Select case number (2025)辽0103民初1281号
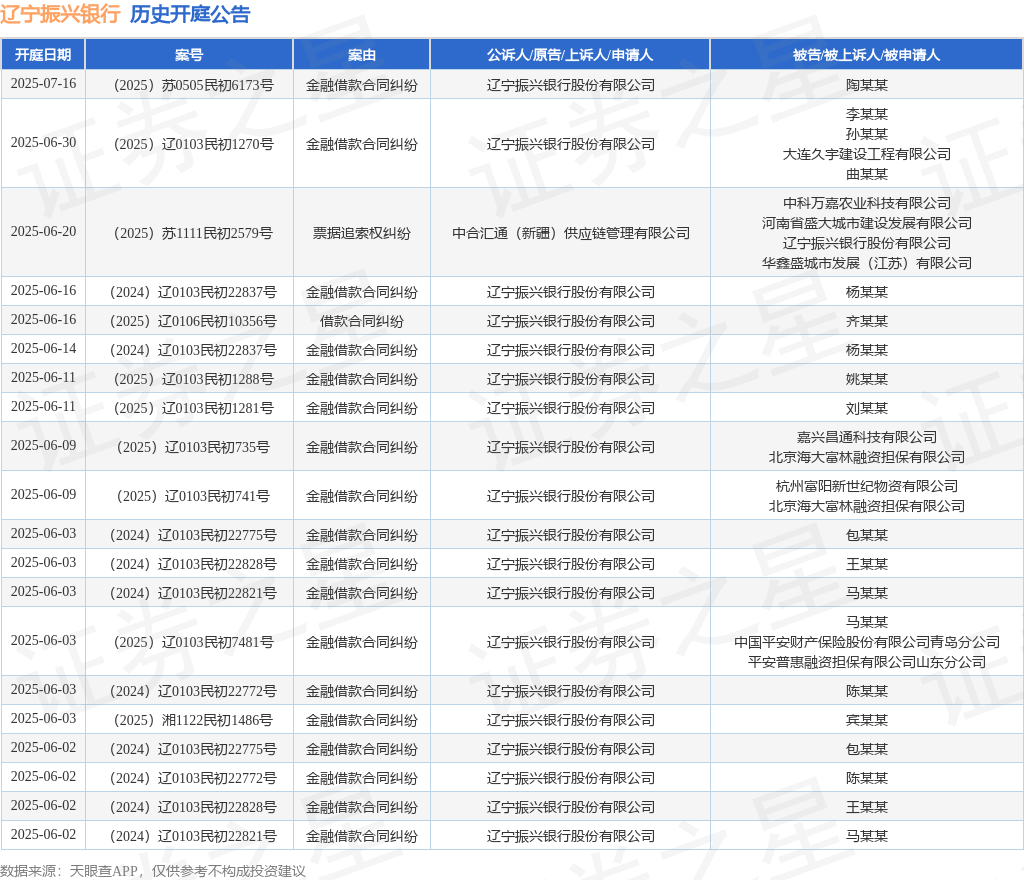Image resolution: width=1024 pixels, height=880 pixels. coord(193,409)
